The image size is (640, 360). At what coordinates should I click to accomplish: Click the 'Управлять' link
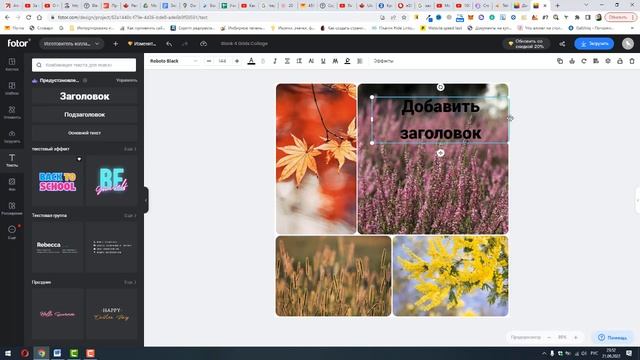click(x=127, y=80)
